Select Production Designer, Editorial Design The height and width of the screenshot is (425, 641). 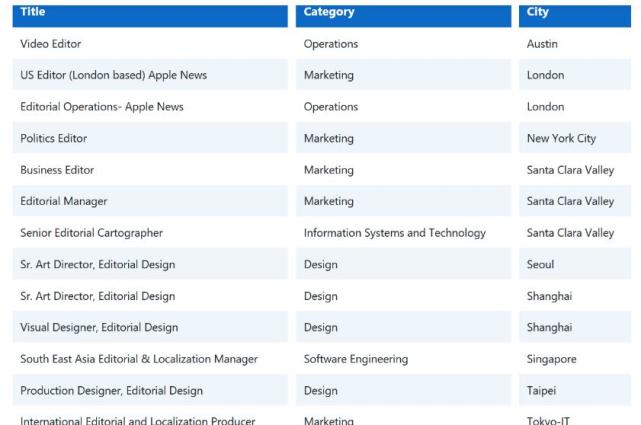click(111, 390)
